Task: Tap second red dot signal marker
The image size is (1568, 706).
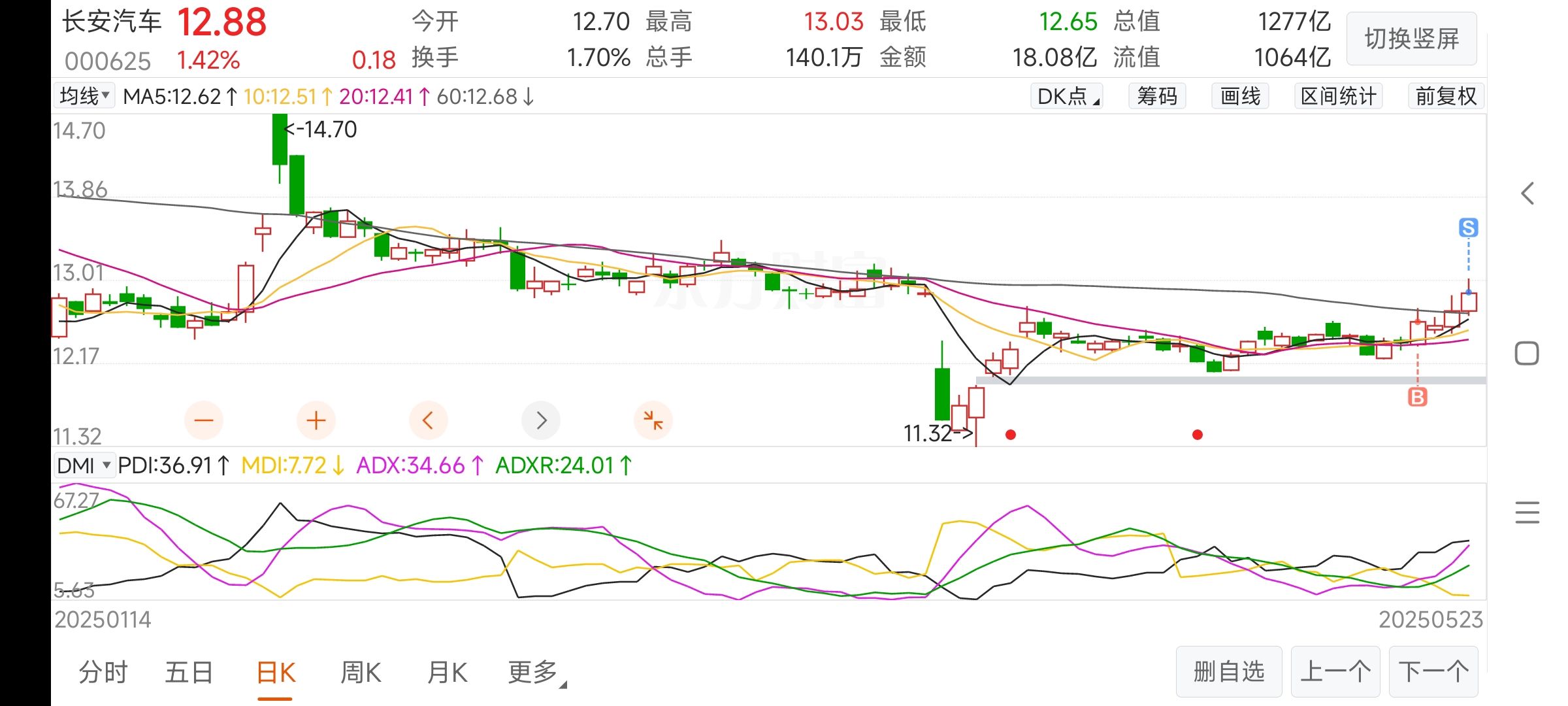Action: coord(1198,435)
